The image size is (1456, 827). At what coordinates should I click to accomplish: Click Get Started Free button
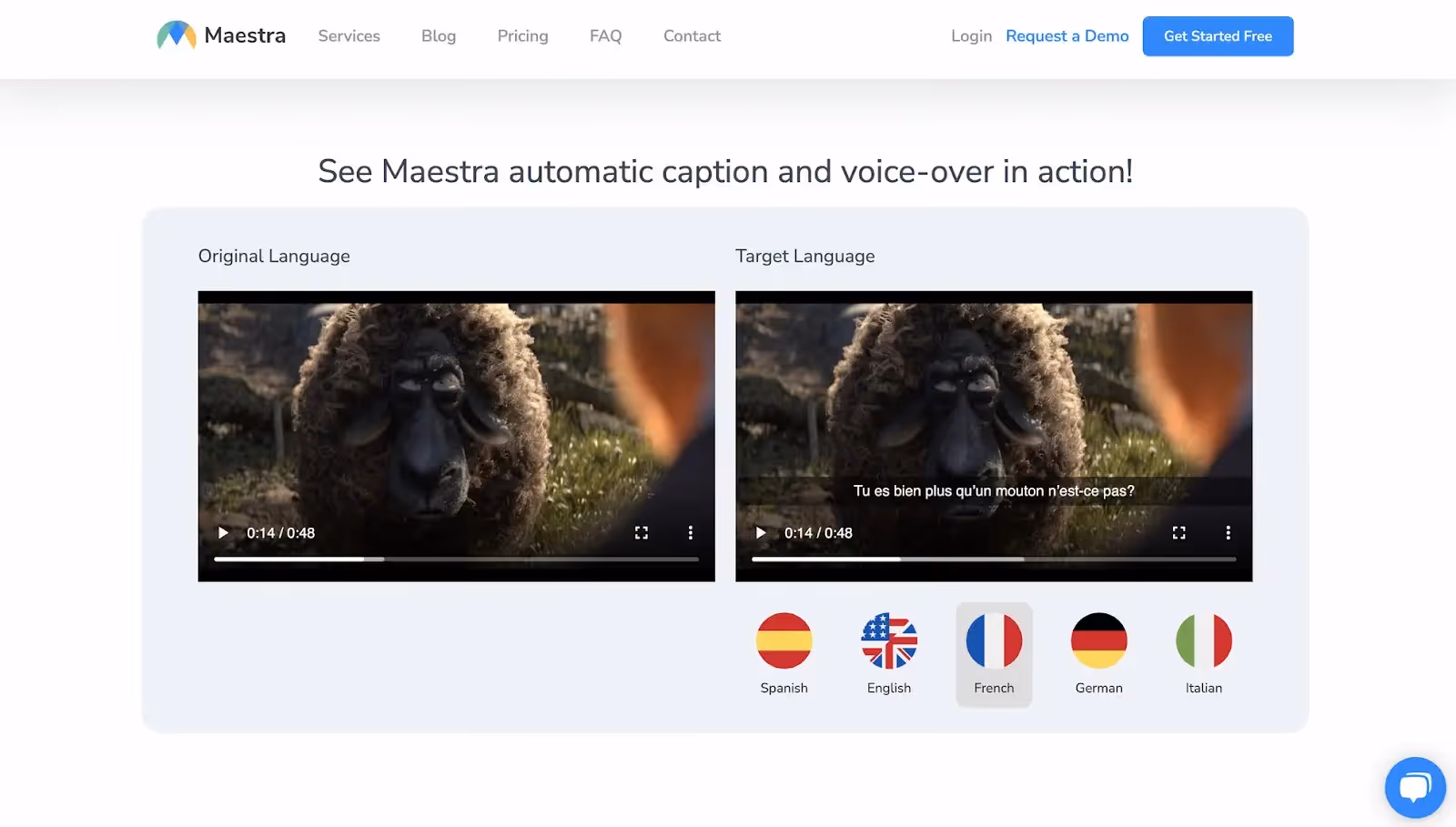(x=1218, y=36)
